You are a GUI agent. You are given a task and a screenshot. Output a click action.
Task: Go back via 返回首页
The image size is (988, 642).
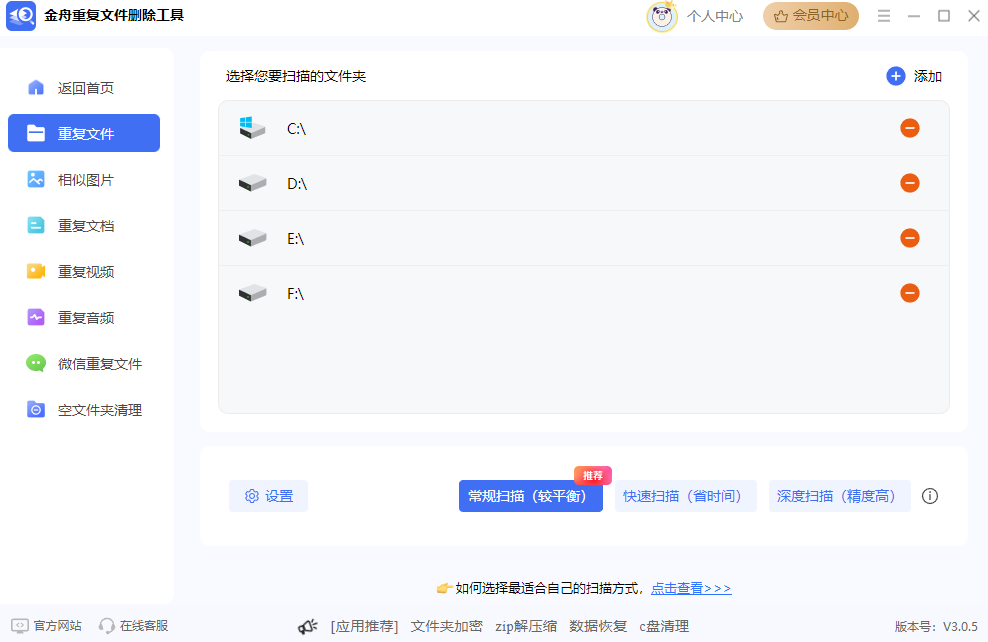pyautogui.click(x=84, y=88)
